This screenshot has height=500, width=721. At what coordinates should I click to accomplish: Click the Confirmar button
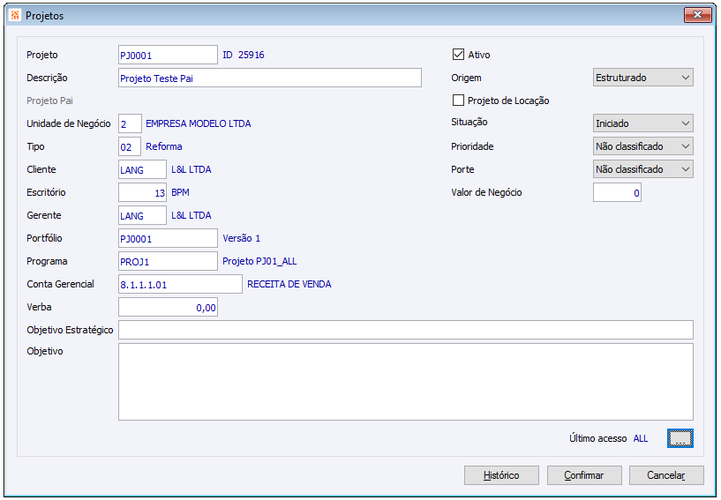584,475
